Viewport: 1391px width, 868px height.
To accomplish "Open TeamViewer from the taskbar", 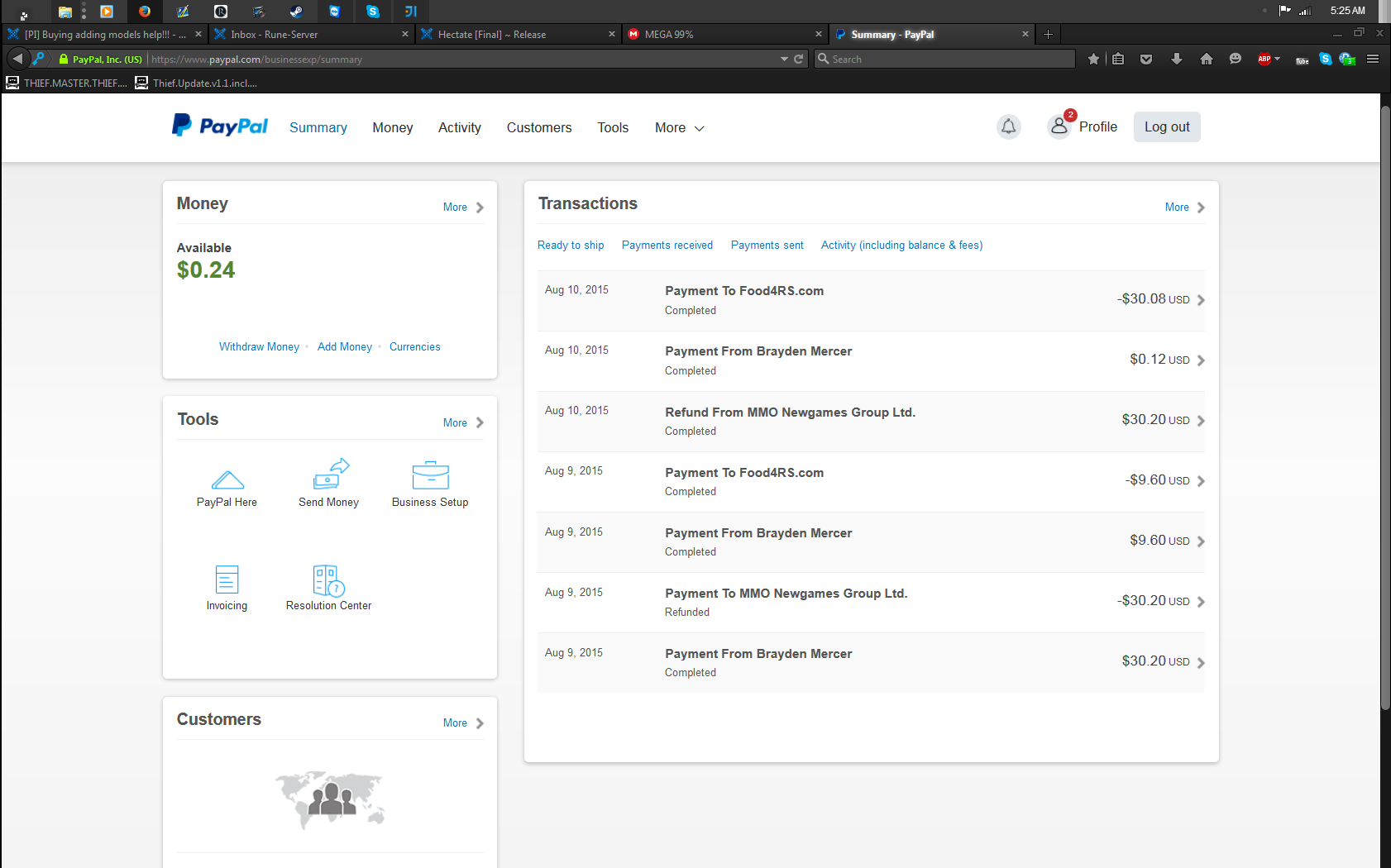I will coord(334,11).
